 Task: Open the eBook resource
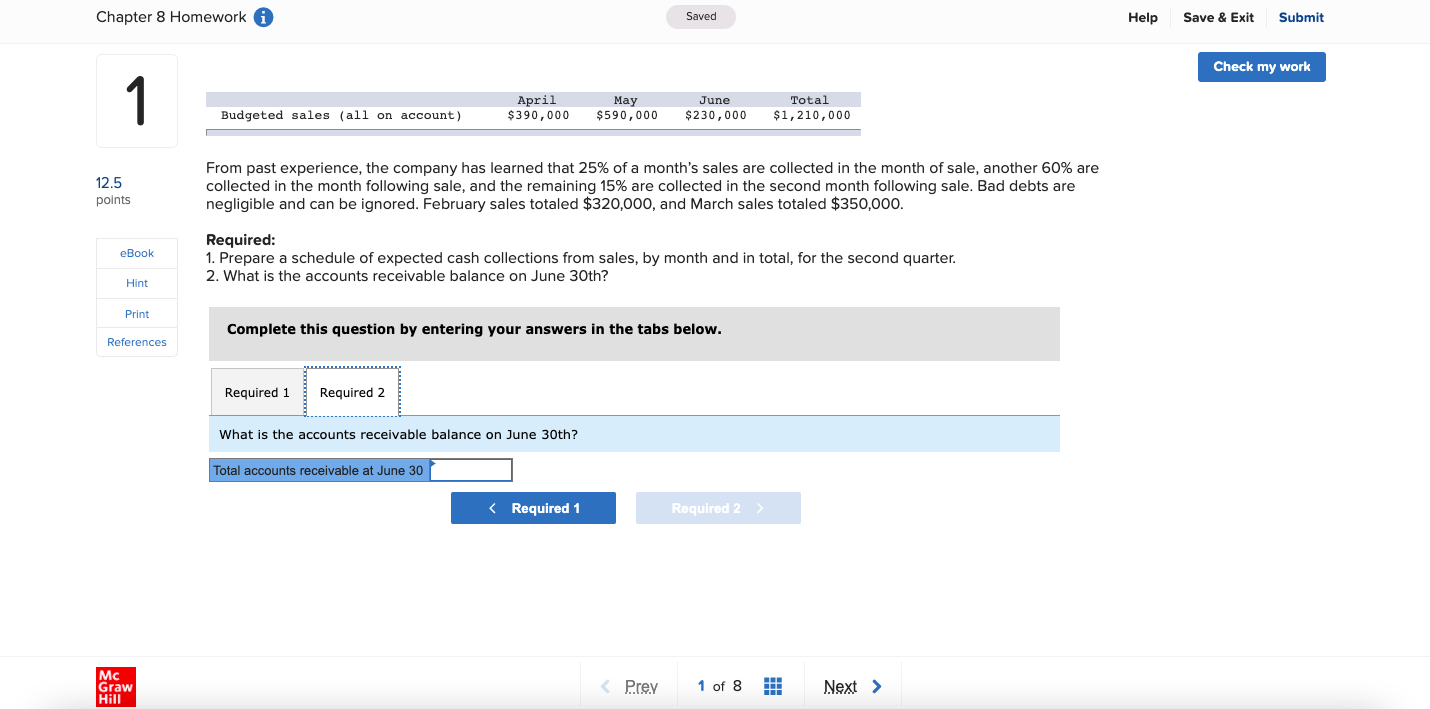(137, 253)
